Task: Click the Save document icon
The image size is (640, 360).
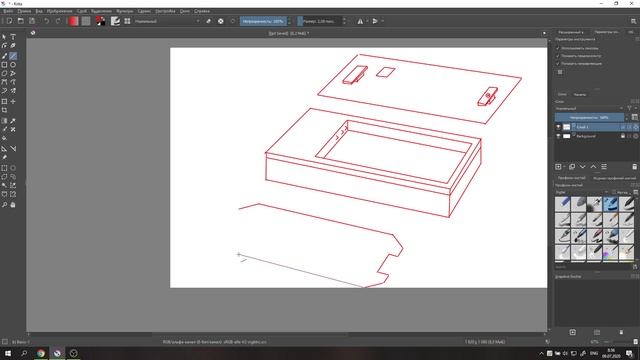Action: (x=32, y=21)
